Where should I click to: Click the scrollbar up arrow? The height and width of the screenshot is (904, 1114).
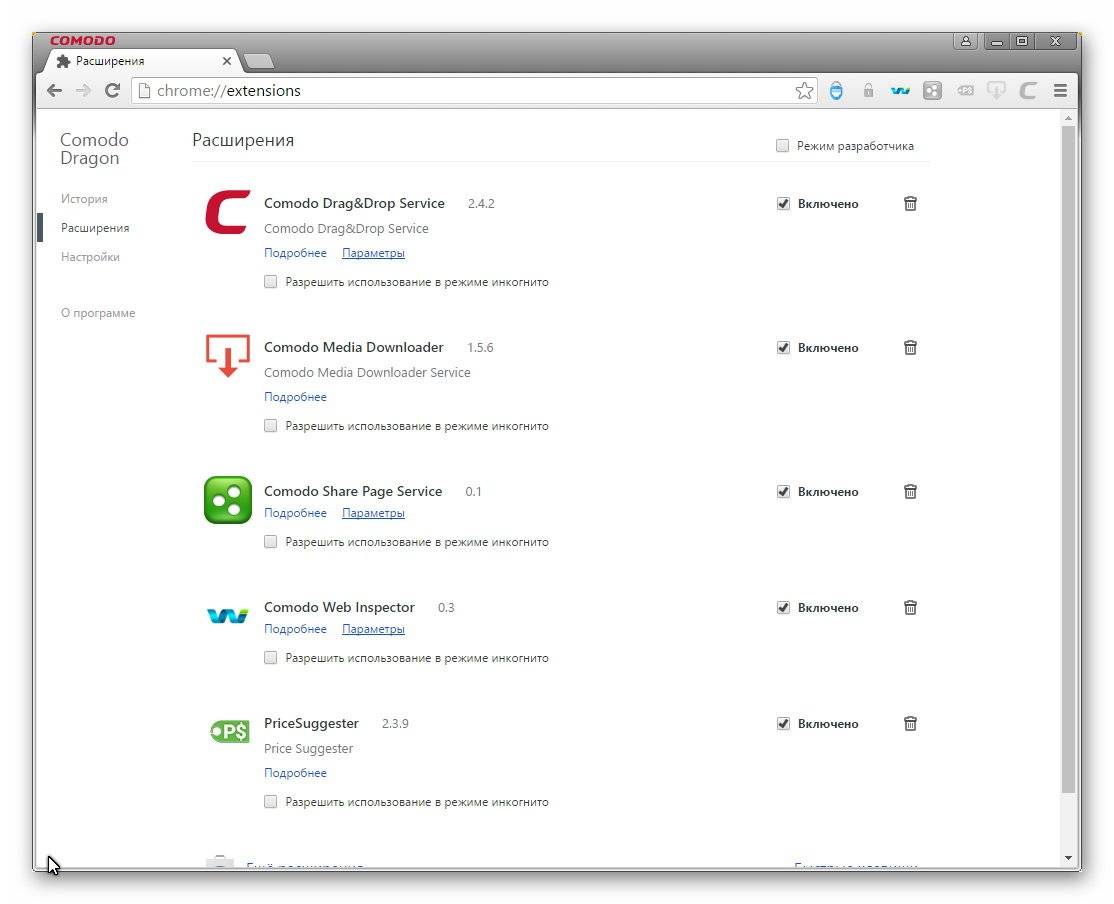pos(1068,117)
